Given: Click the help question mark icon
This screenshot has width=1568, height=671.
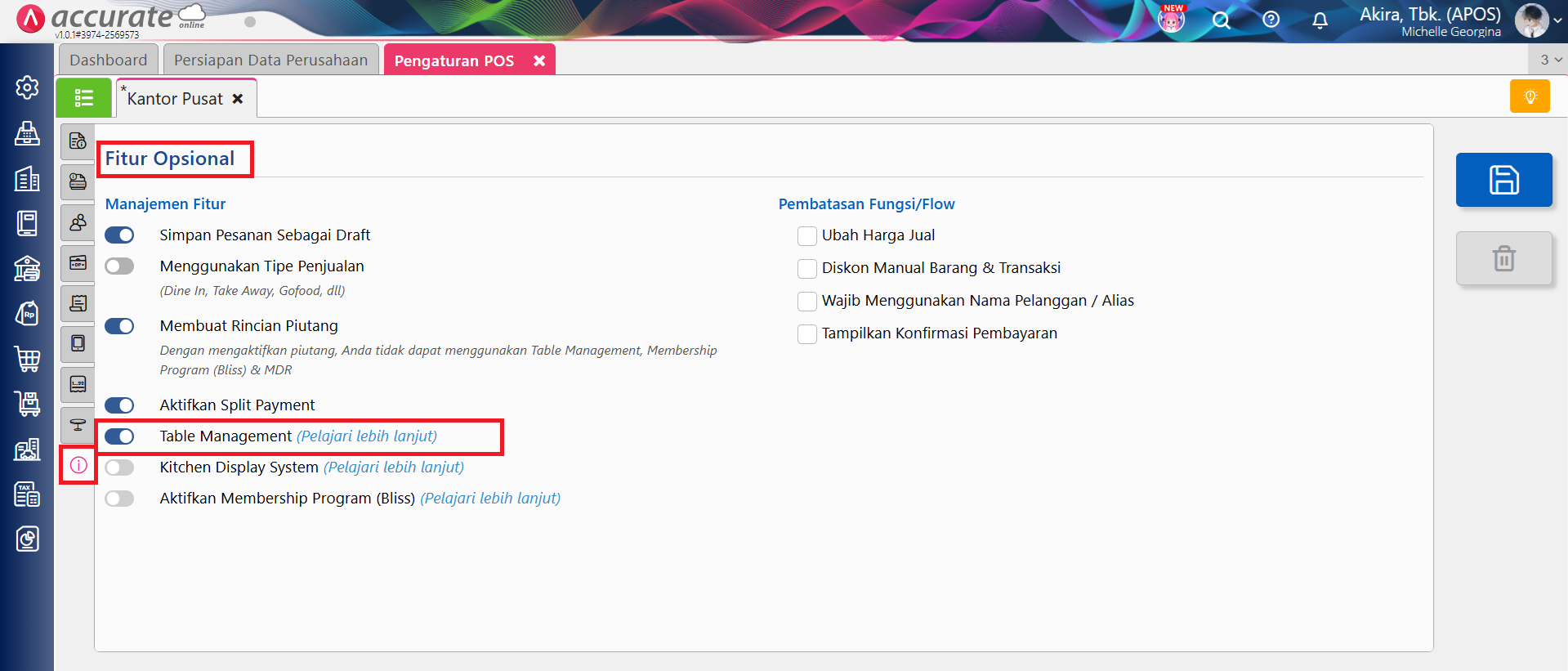Looking at the screenshot, I should 1271,20.
